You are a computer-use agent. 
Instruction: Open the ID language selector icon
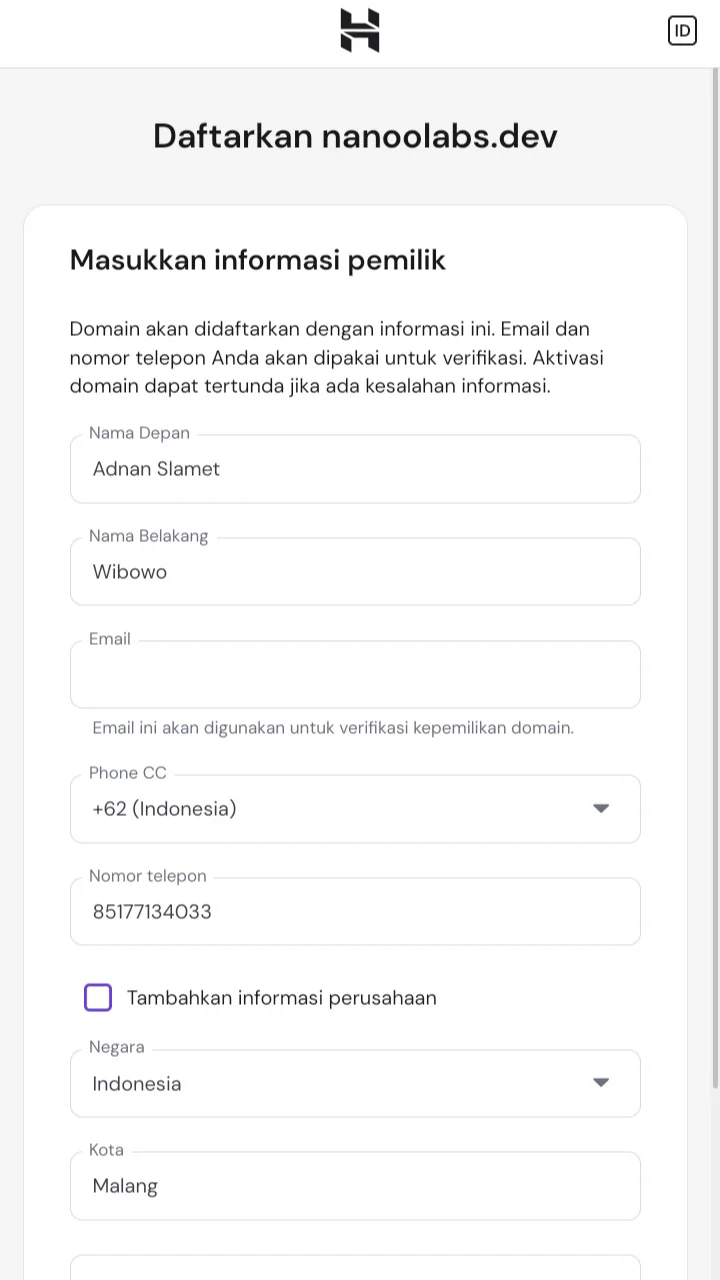point(682,30)
